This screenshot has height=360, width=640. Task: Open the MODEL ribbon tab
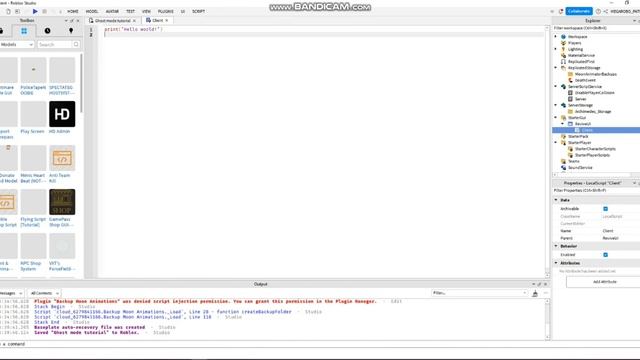tap(92, 11)
